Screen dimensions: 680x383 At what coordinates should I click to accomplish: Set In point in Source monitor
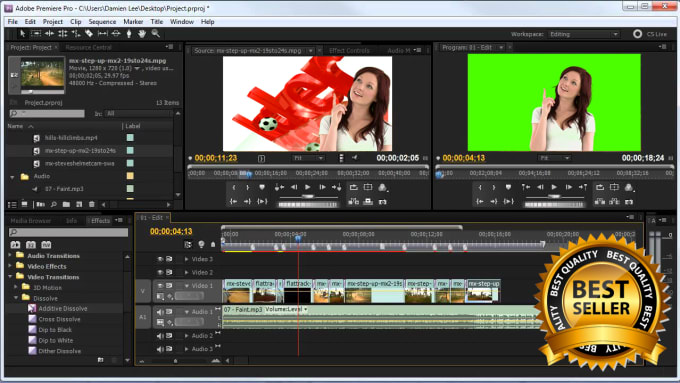[x=234, y=187]
